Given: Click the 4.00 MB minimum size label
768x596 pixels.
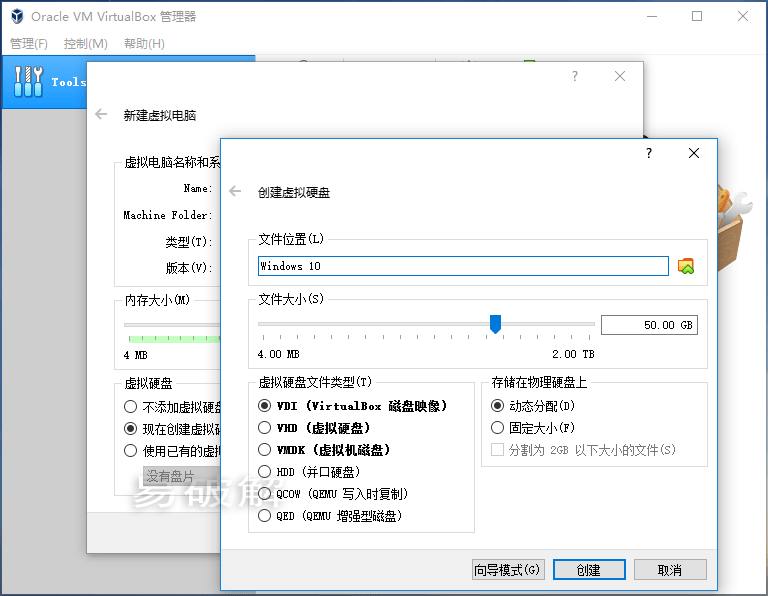Looking at the screenshot, I should 278,354.
